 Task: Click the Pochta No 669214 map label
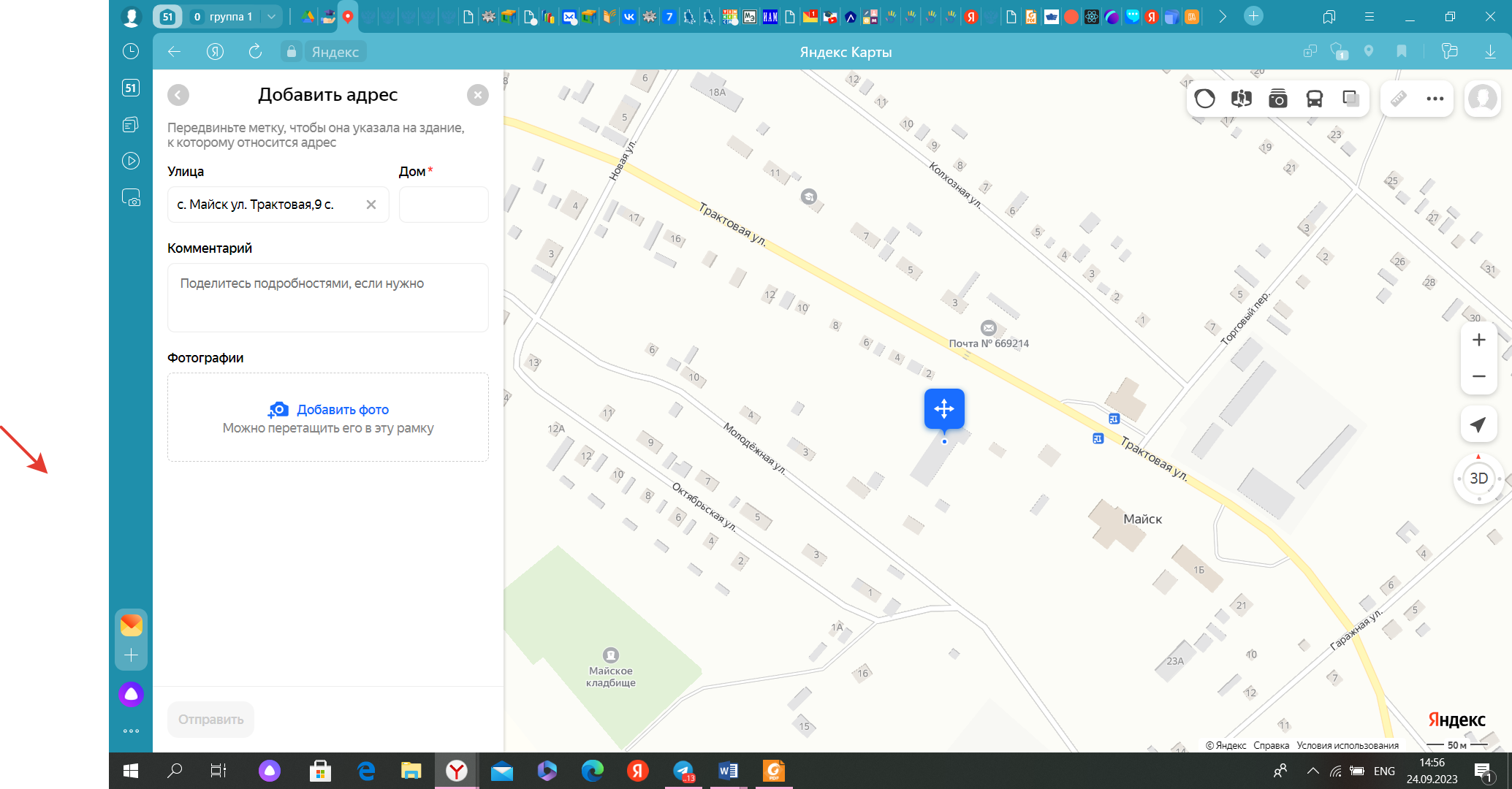click(989, 343)
